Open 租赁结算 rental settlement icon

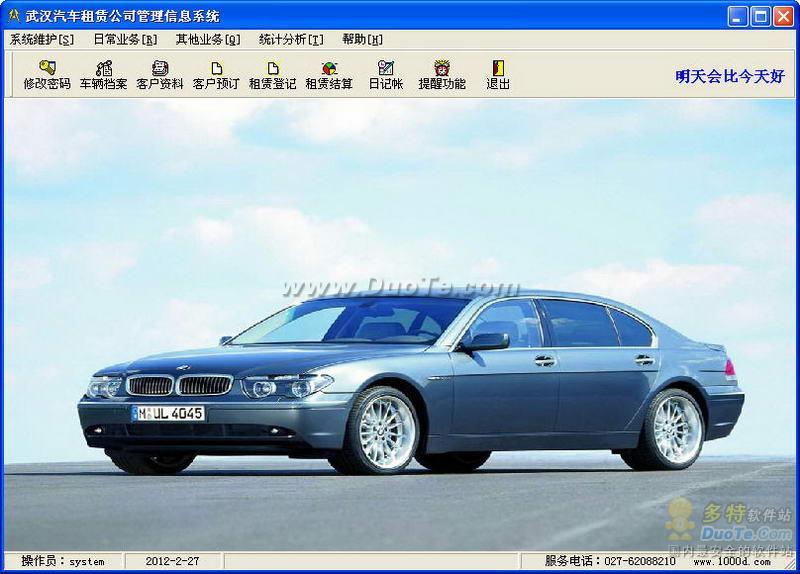(330, 67)
